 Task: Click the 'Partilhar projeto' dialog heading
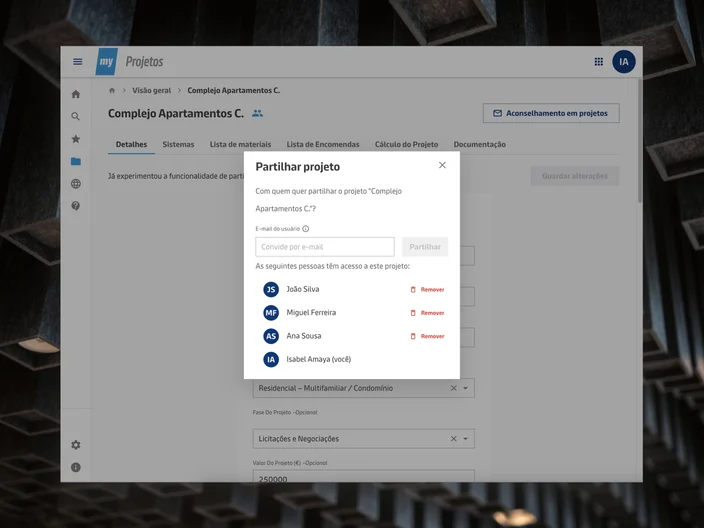298,167
